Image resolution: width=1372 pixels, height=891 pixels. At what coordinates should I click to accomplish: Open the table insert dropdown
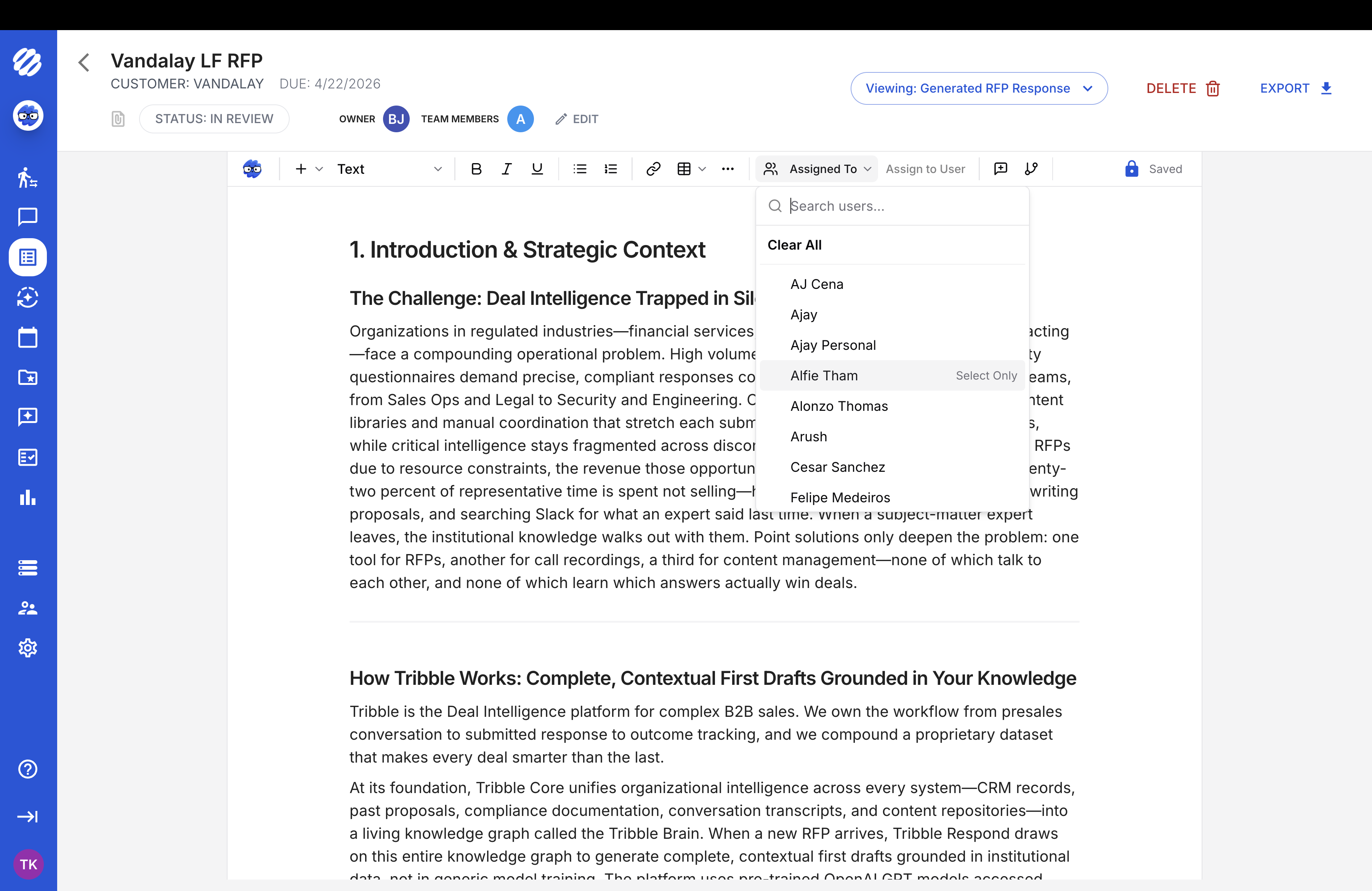691,169
